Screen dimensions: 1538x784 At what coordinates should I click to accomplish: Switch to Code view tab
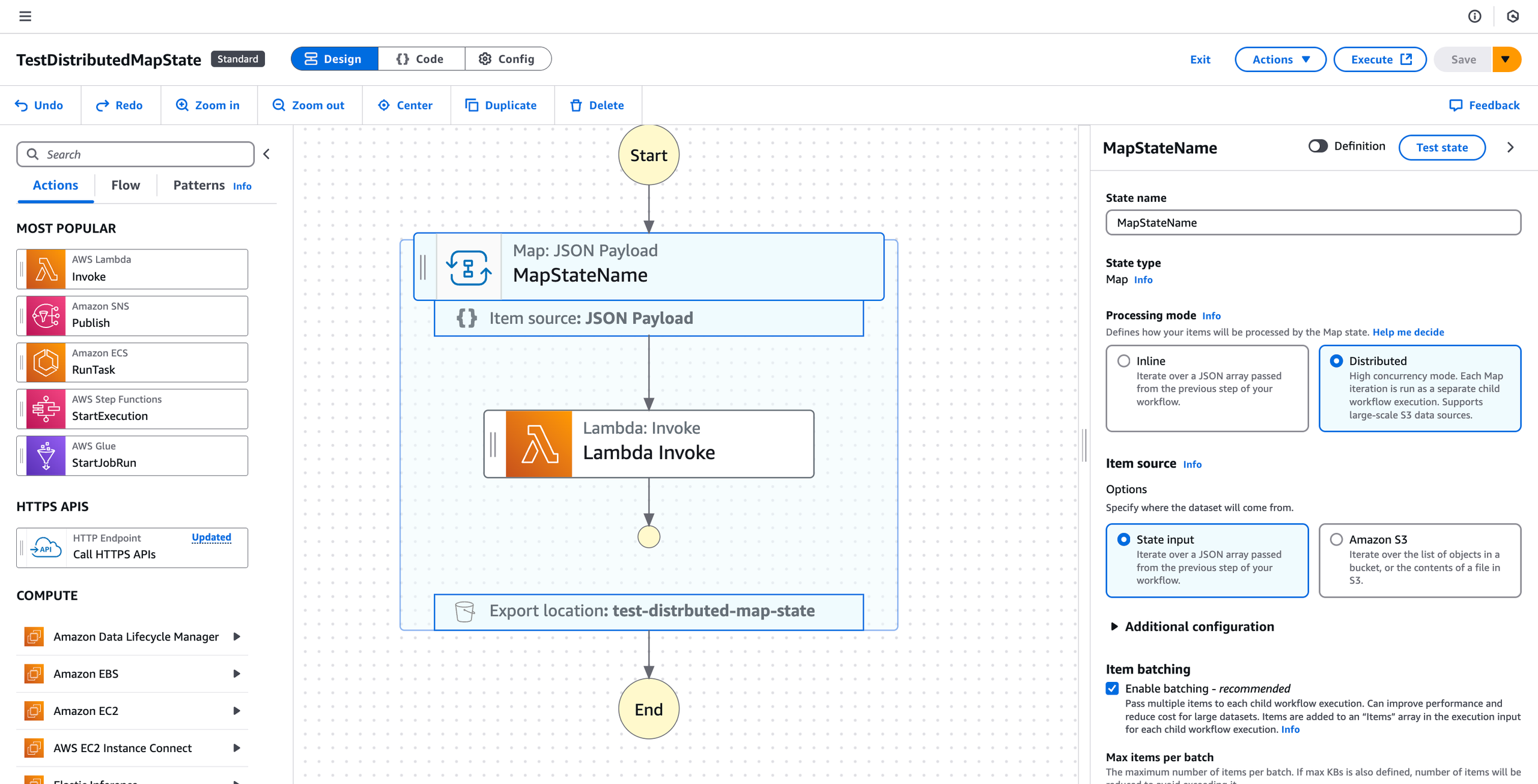(421, 59)
